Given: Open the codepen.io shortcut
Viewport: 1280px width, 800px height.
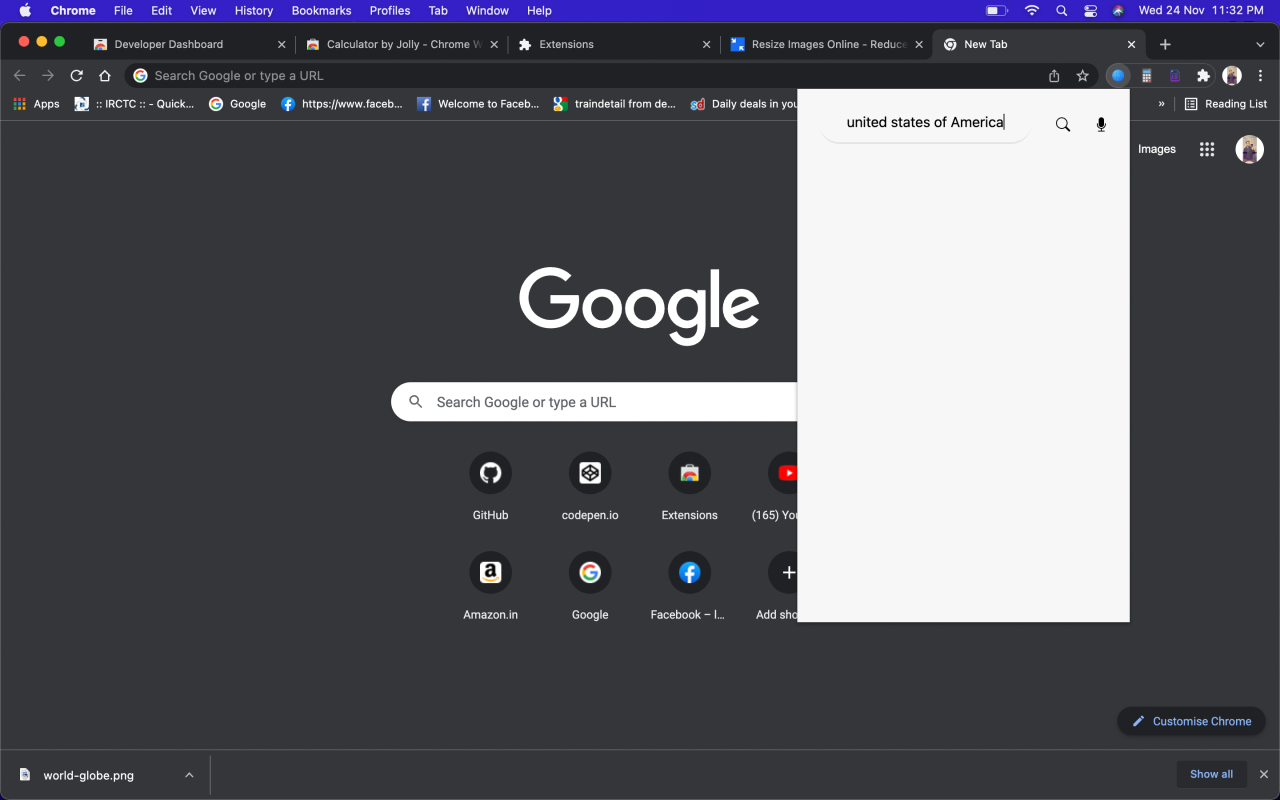Looking at the screenshot, I should tap(590, 487).
